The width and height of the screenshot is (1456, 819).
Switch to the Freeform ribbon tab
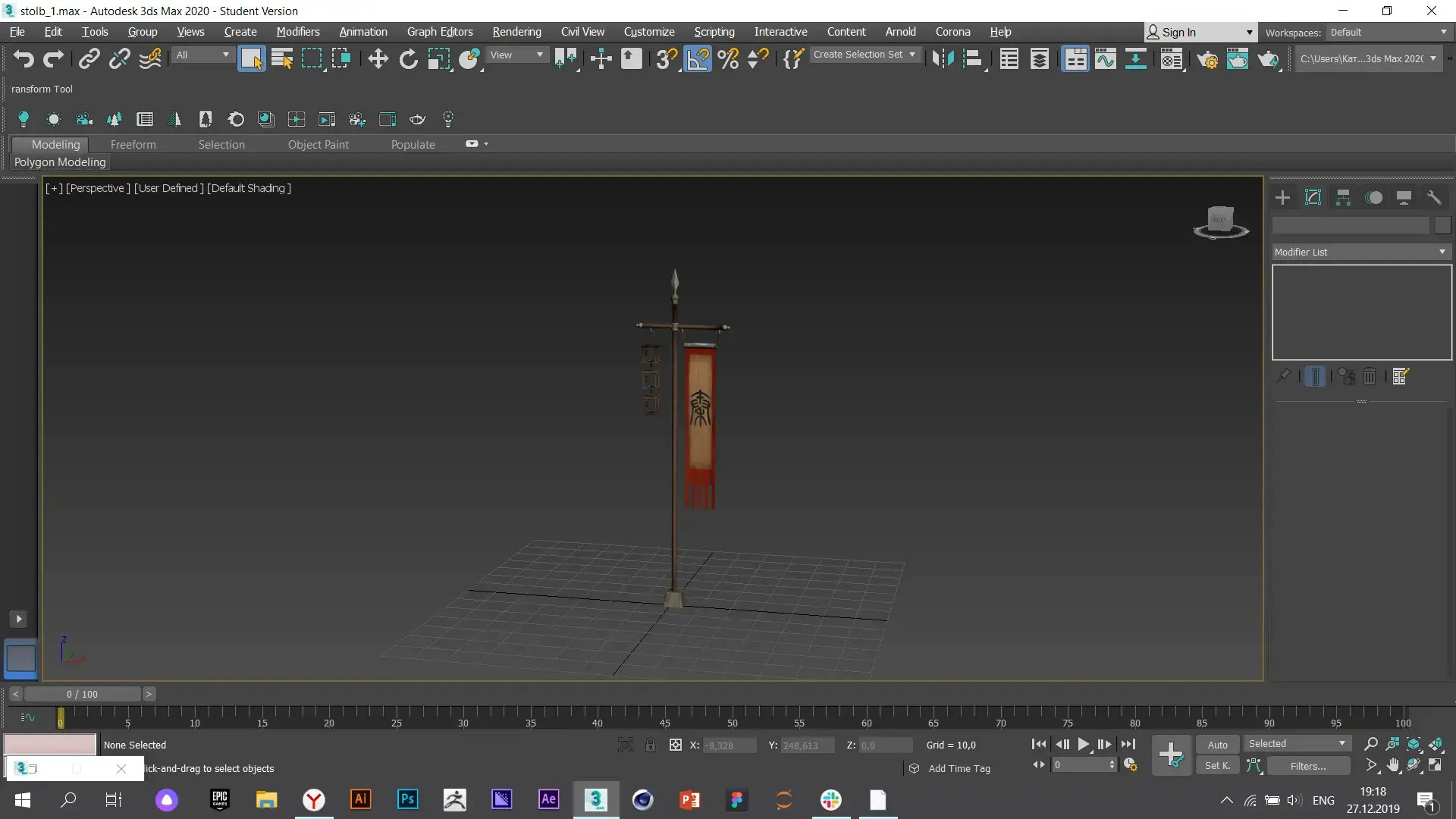click(133, 144)
